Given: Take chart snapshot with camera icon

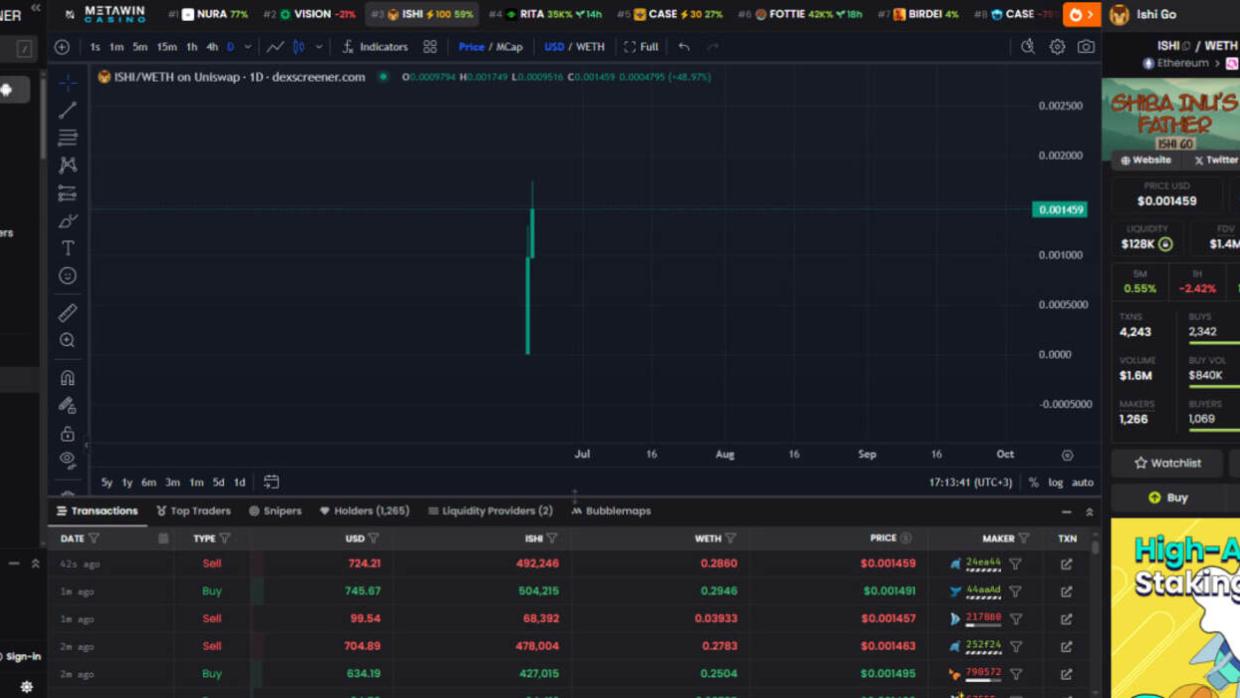Looking at the screenshot, I should pos(1086,47).
